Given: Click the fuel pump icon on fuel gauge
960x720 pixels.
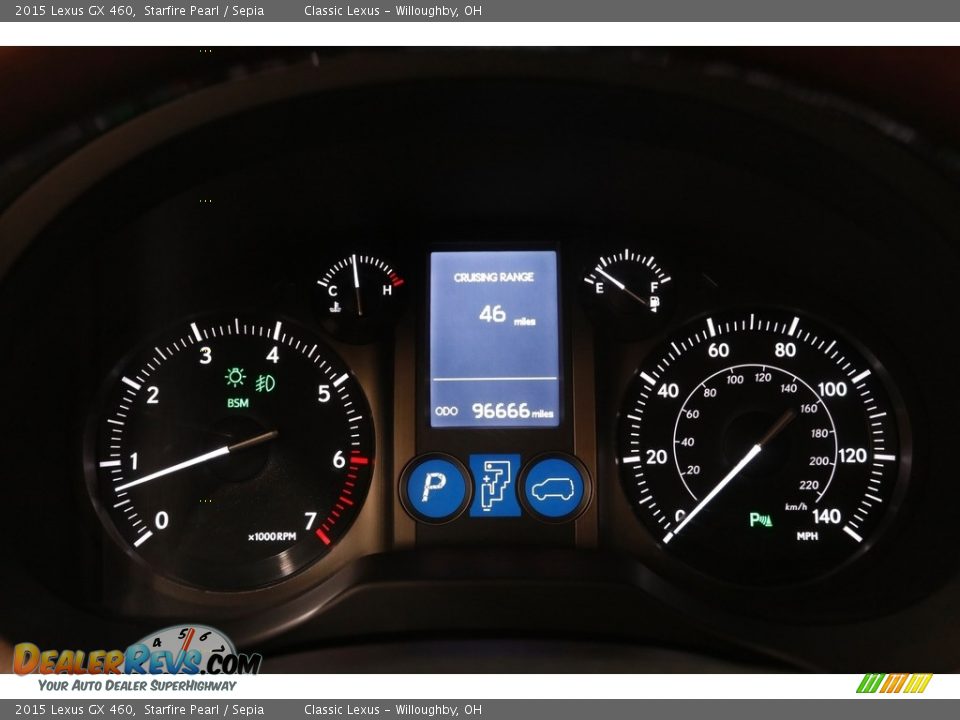Looking at the screenshot, I should 654,302.
